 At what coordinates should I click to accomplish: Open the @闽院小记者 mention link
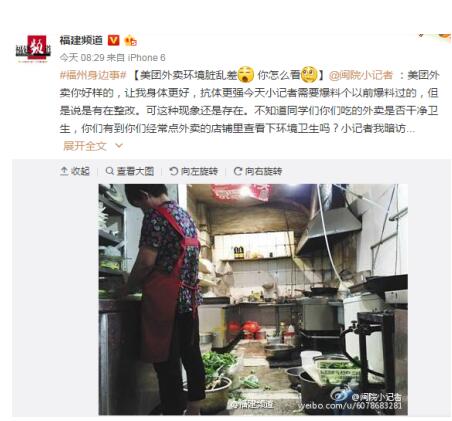coord(361,75)
